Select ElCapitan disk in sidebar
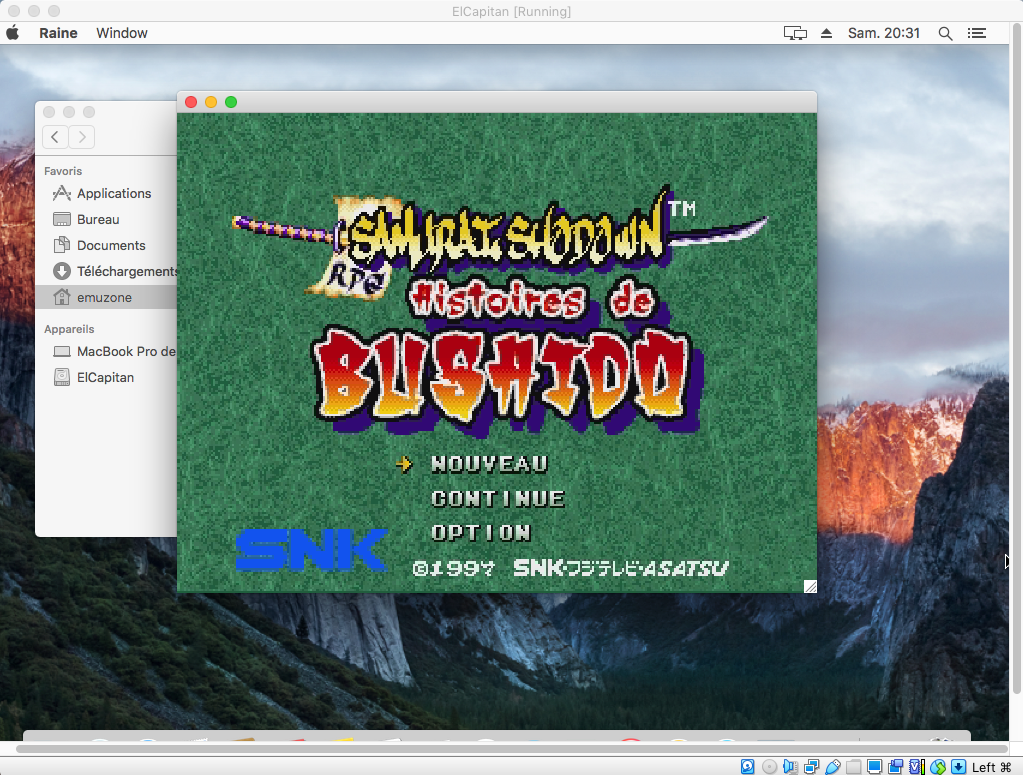1023x775 pixels. click(x=106, y=378)
